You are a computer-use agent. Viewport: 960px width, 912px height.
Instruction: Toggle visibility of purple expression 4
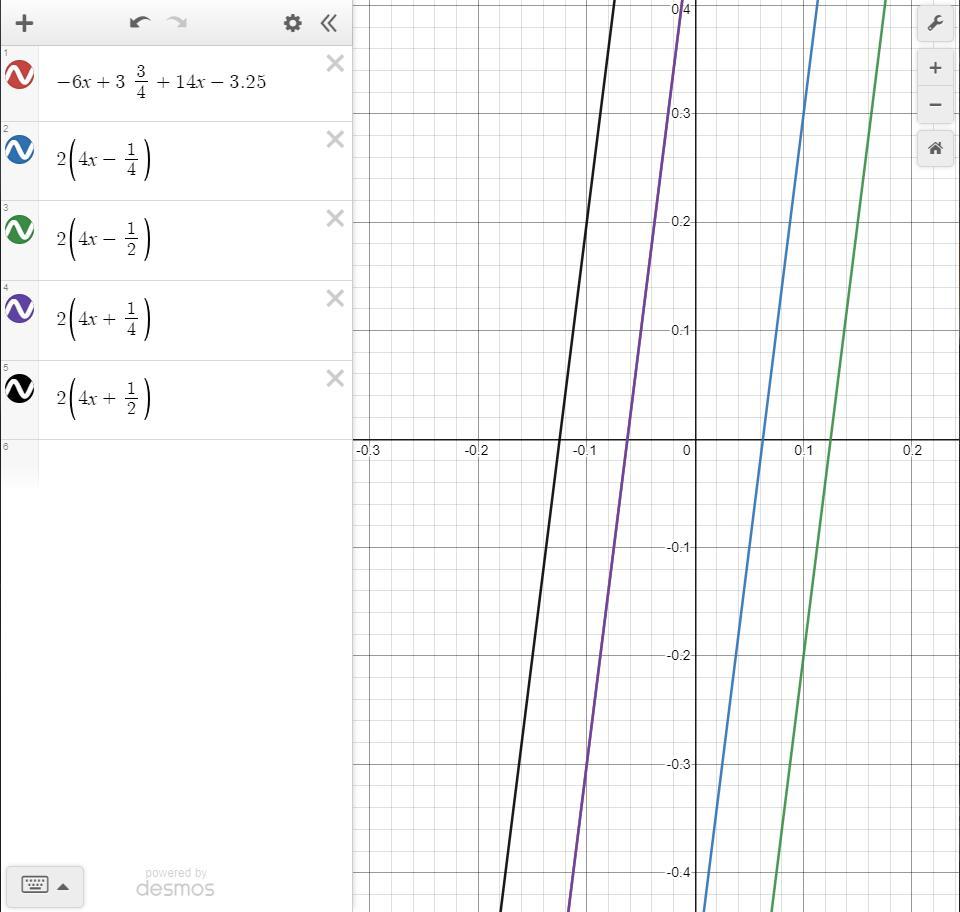tap(20, 308)
